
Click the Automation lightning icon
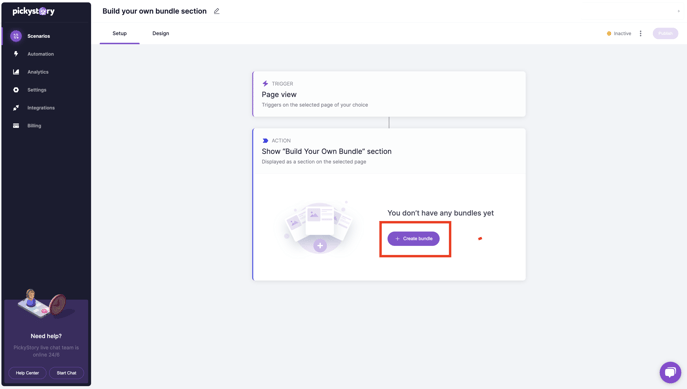(16, 54)
